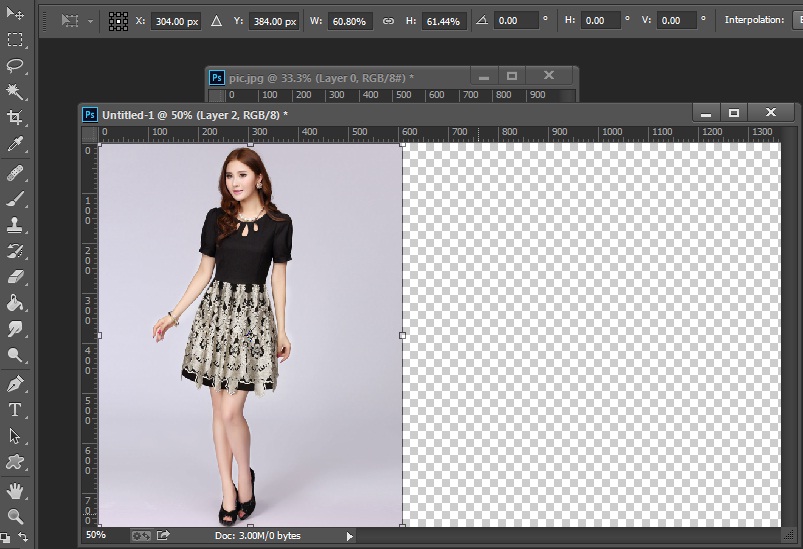
Task: Select the Eraser tool
Action: coord(15,277)
